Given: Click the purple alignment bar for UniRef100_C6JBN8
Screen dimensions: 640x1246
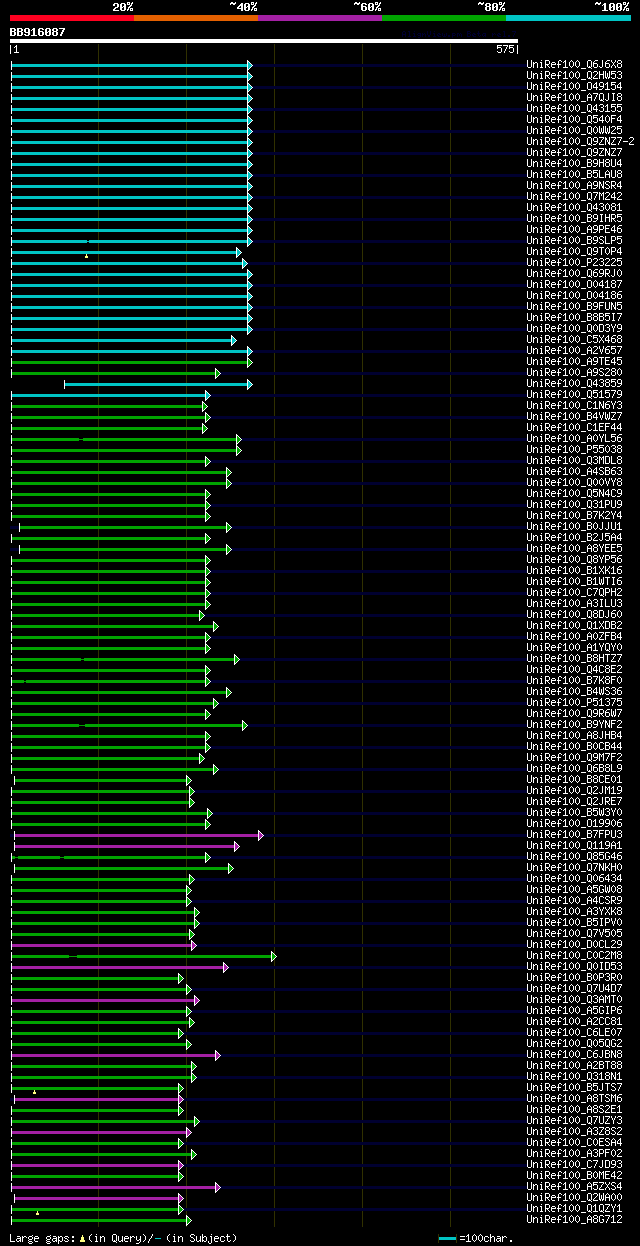Looking at the screenshot, I should [x=116, y=1055].
